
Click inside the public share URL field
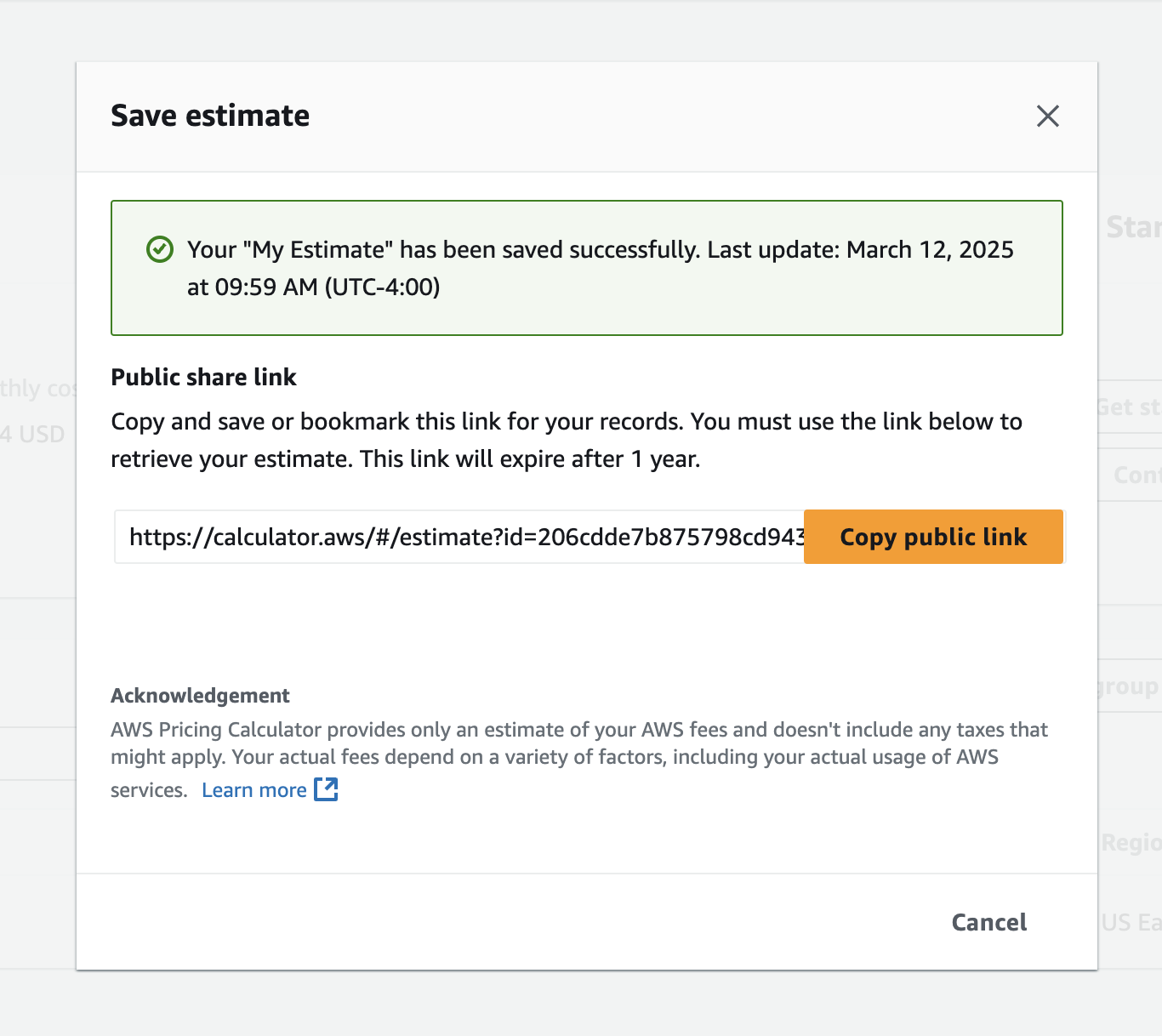(459, 537)
